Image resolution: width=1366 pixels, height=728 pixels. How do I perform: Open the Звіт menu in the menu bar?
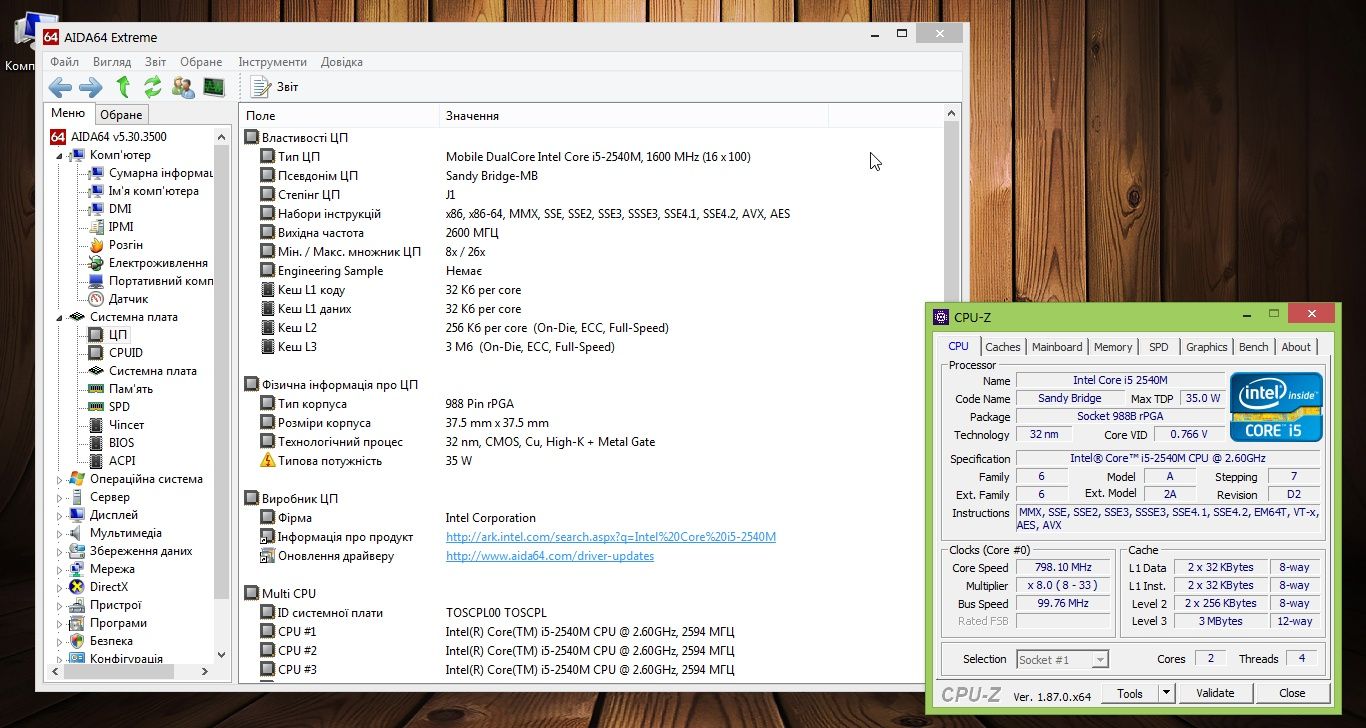[155, 62]
